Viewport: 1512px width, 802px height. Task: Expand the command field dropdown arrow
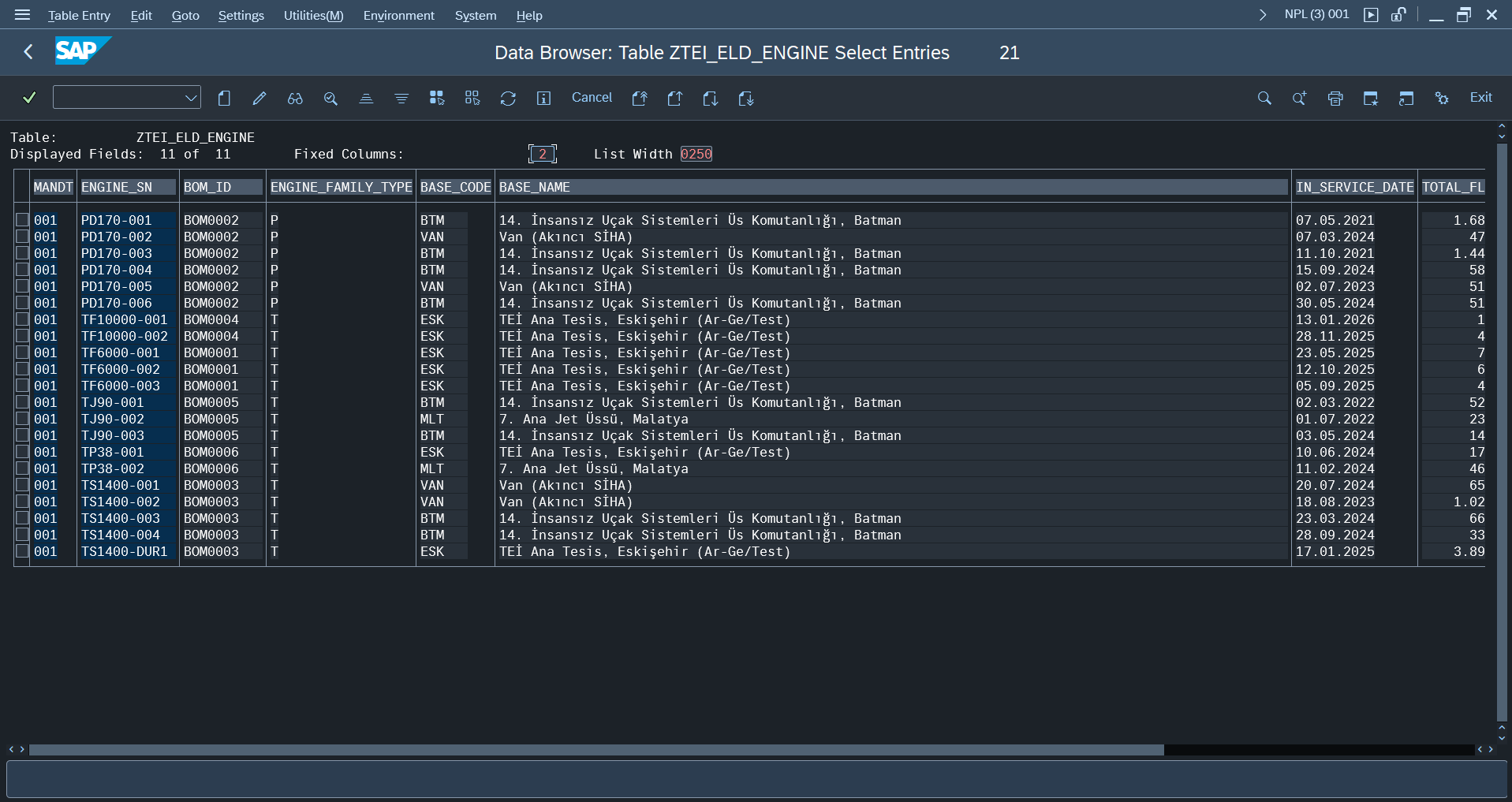(x=191, y=98)
